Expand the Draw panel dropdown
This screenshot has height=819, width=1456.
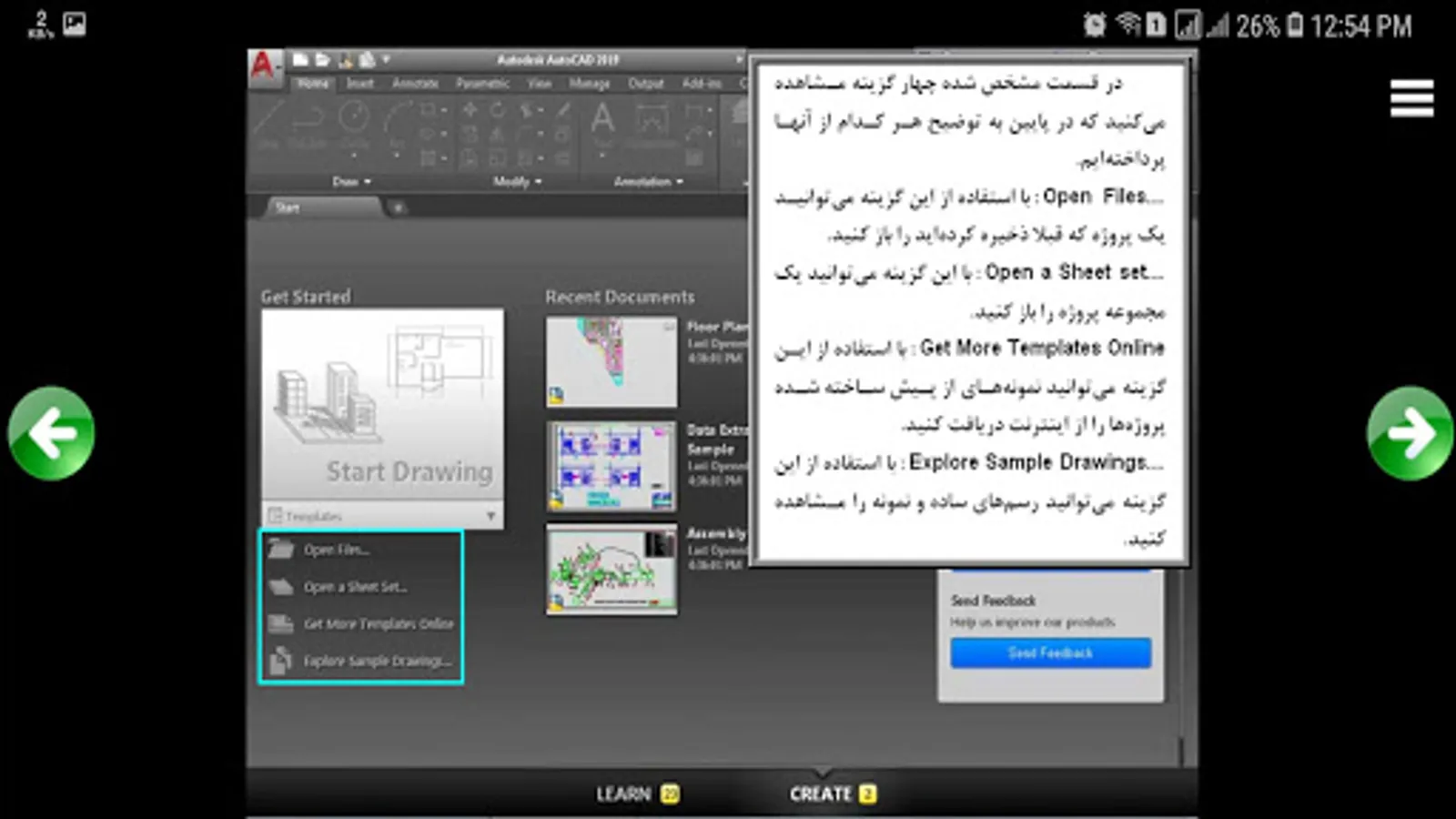(351, 182)
